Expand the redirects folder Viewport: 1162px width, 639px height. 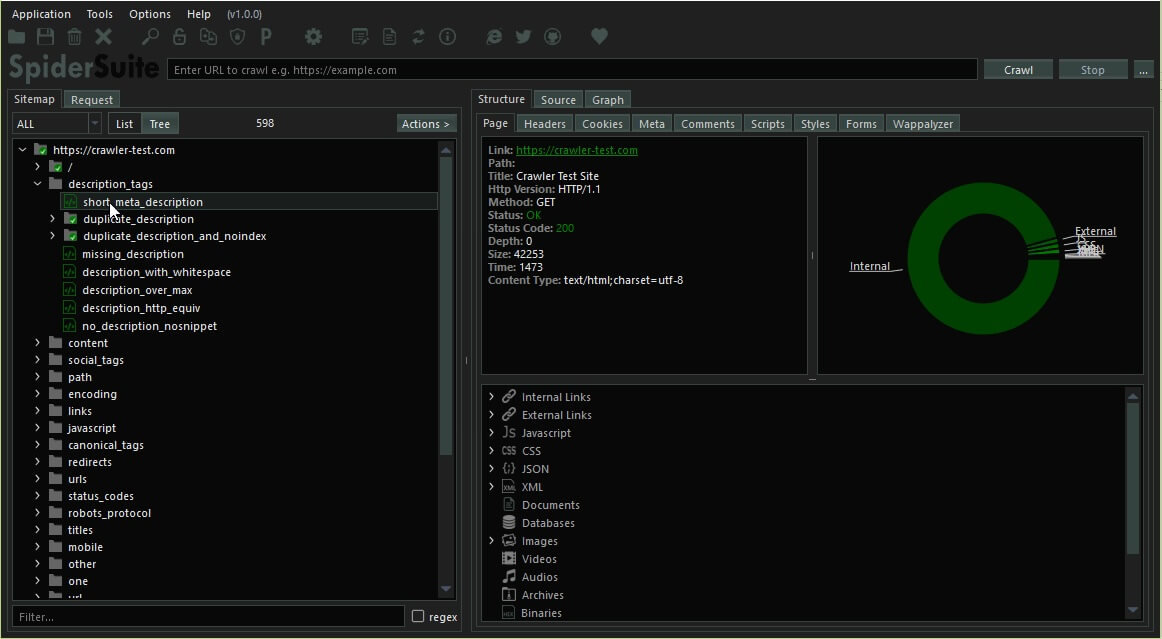(38, 462)
